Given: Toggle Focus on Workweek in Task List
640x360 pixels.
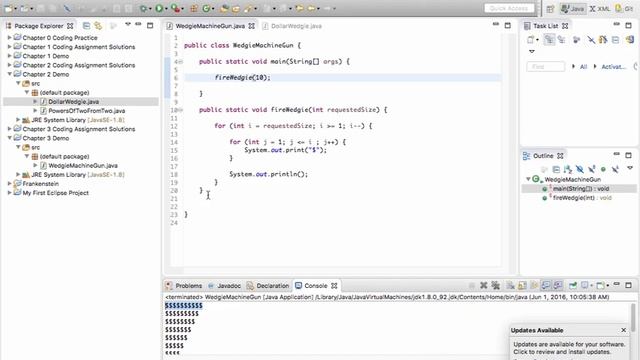Looking at the screenshot, I should point(576,40).
